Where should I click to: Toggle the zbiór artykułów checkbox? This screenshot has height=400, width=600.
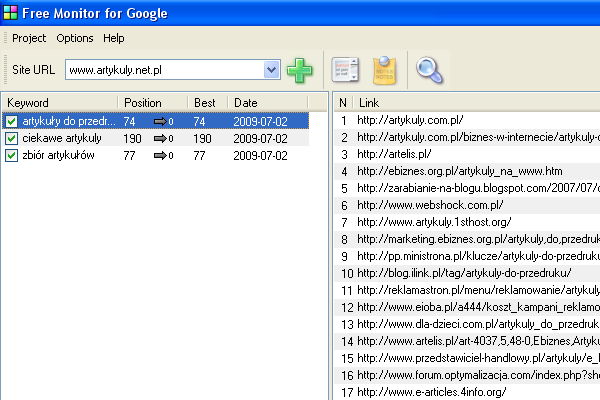(11, 155)
